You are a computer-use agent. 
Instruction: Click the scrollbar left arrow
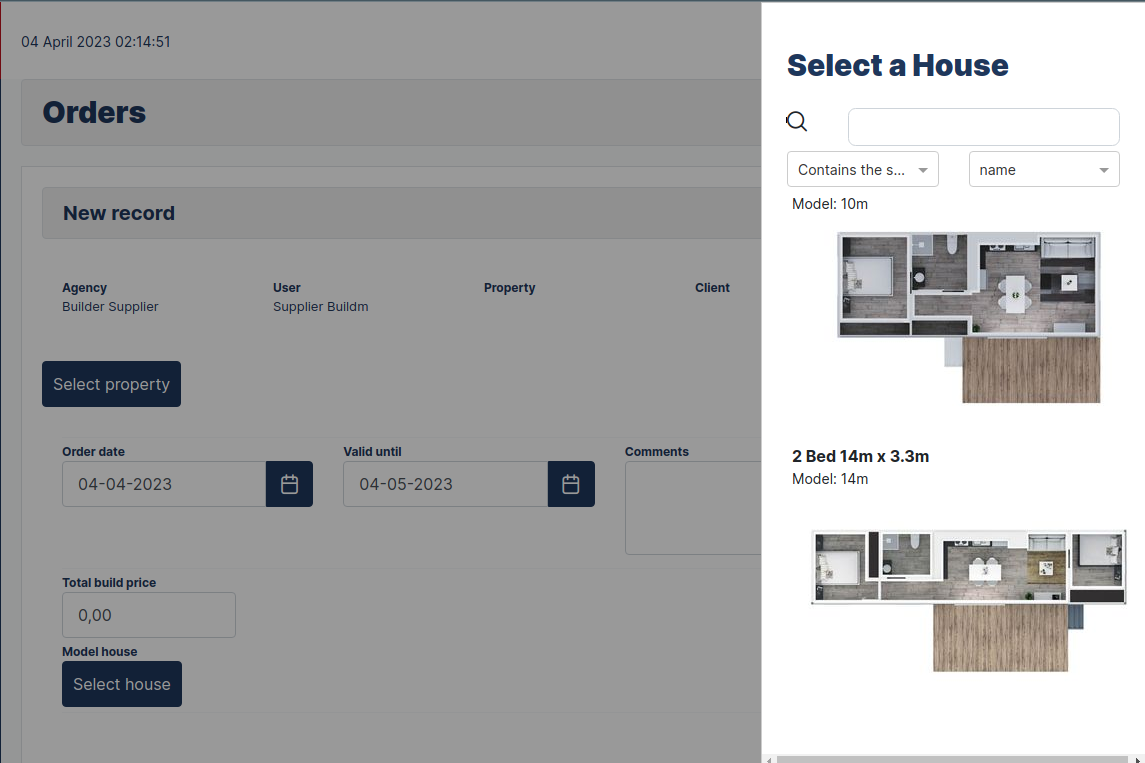(769, 759)
